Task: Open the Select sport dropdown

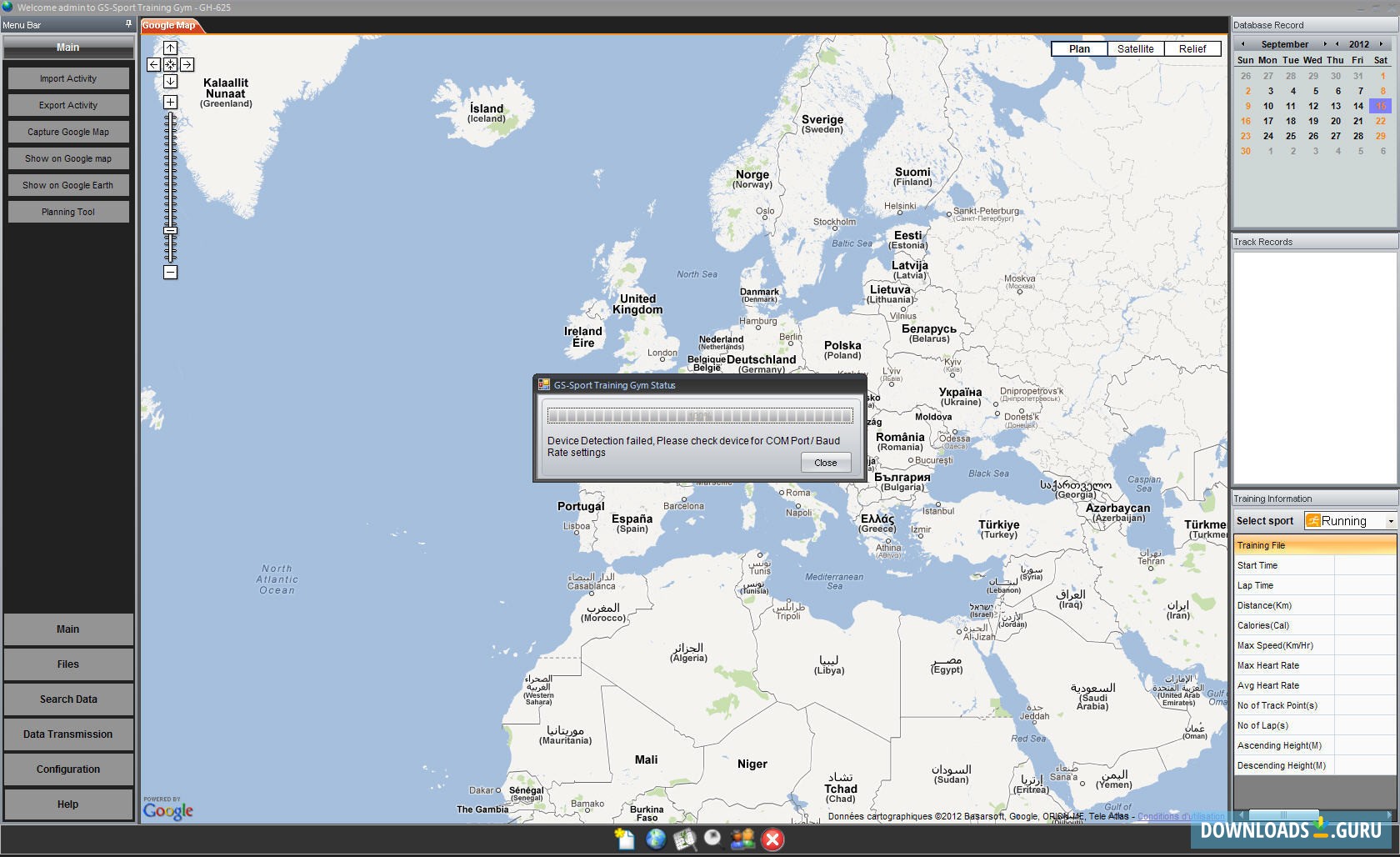Action: (1390, 521)
